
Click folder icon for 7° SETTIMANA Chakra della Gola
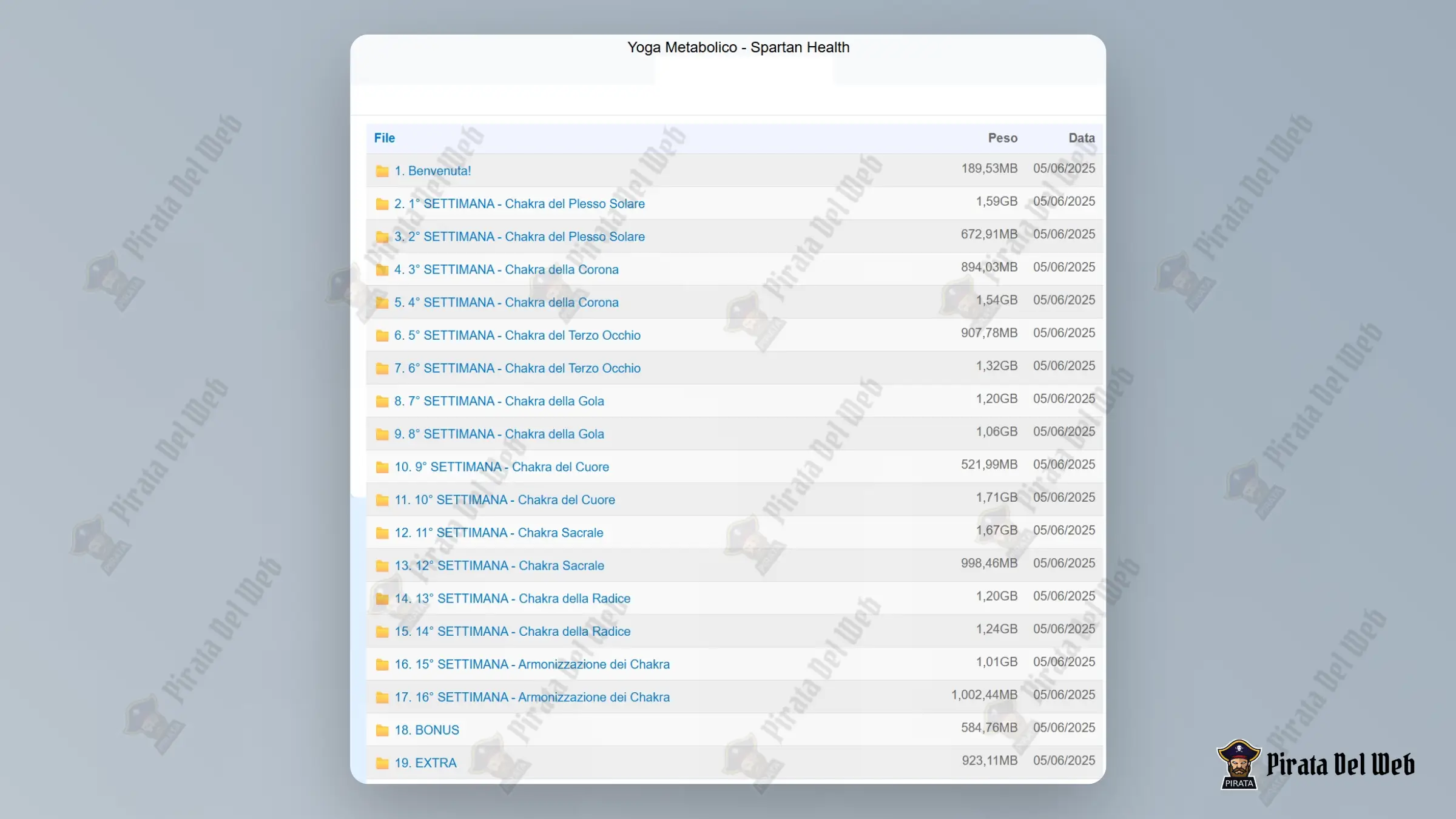382,401
